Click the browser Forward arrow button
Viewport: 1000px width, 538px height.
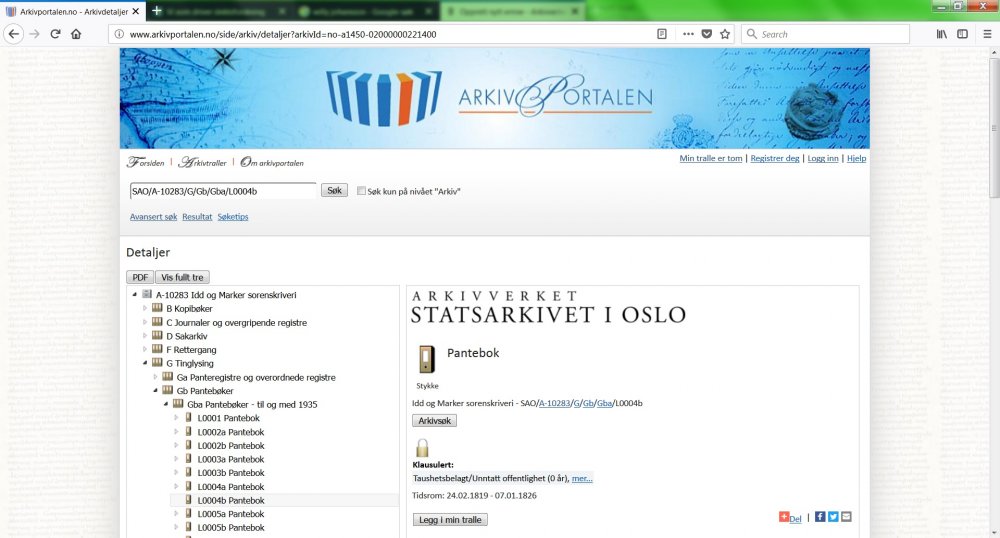[x=34, y=34]
